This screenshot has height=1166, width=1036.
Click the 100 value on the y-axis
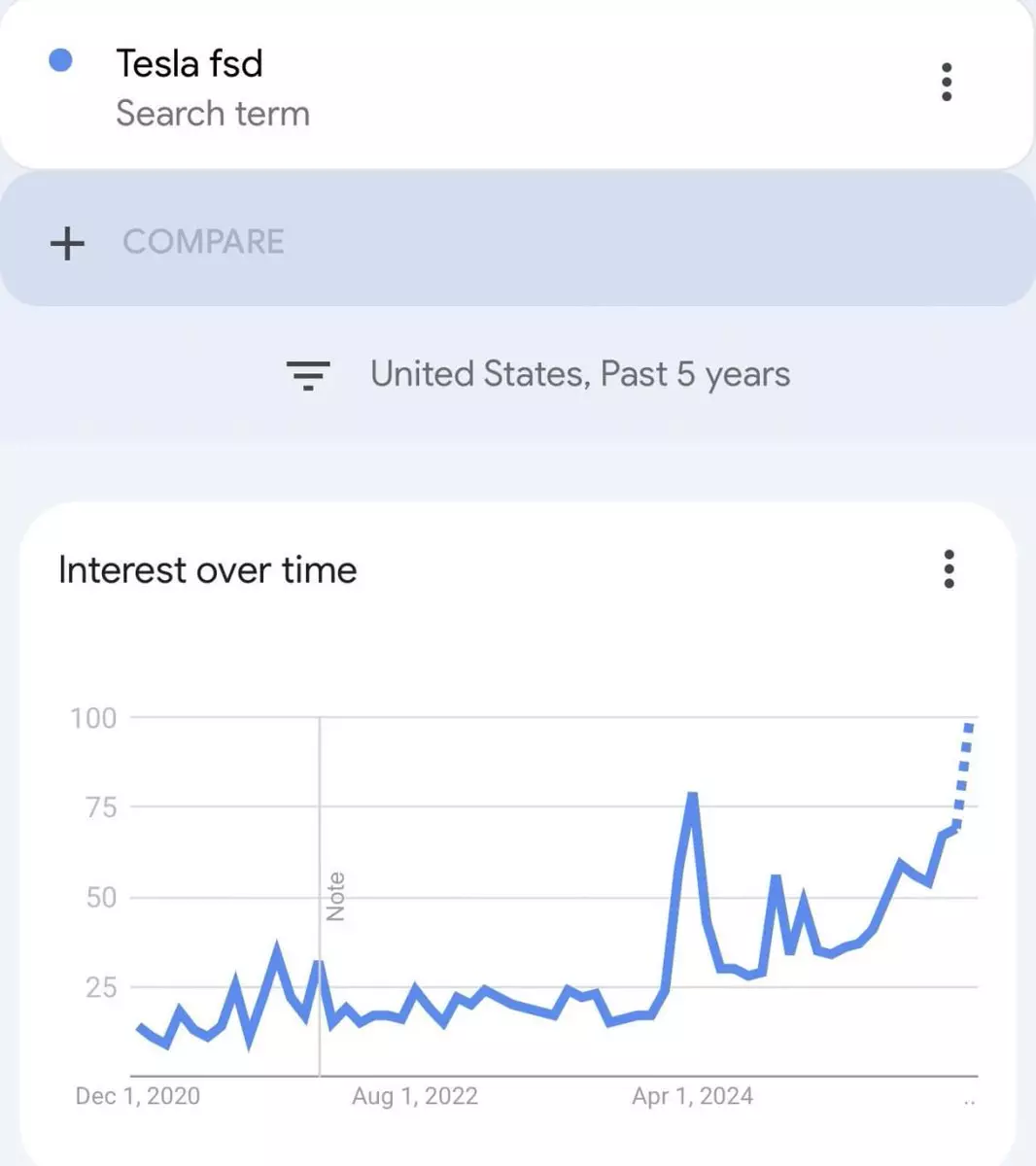pyautogui.click(x=93, y=718)
